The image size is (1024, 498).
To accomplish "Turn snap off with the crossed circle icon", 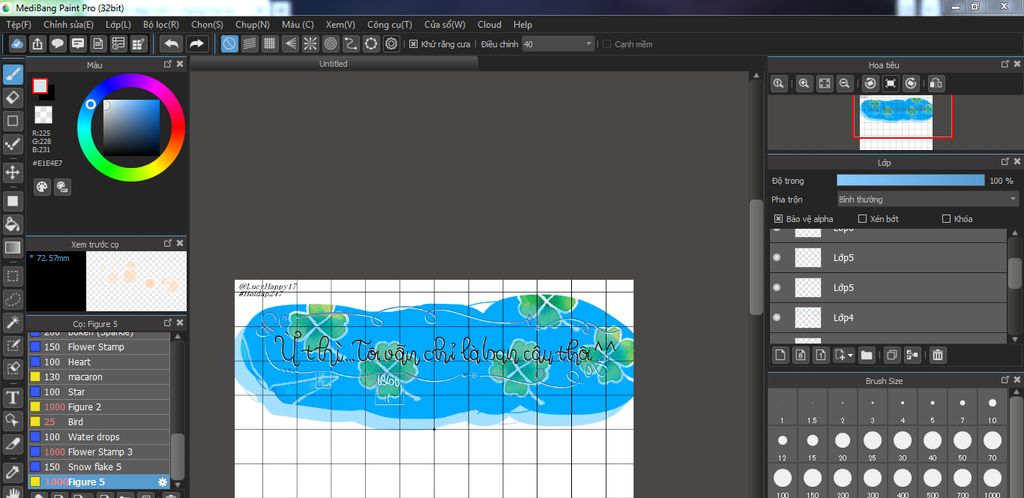I will click(x=229, y=44).
